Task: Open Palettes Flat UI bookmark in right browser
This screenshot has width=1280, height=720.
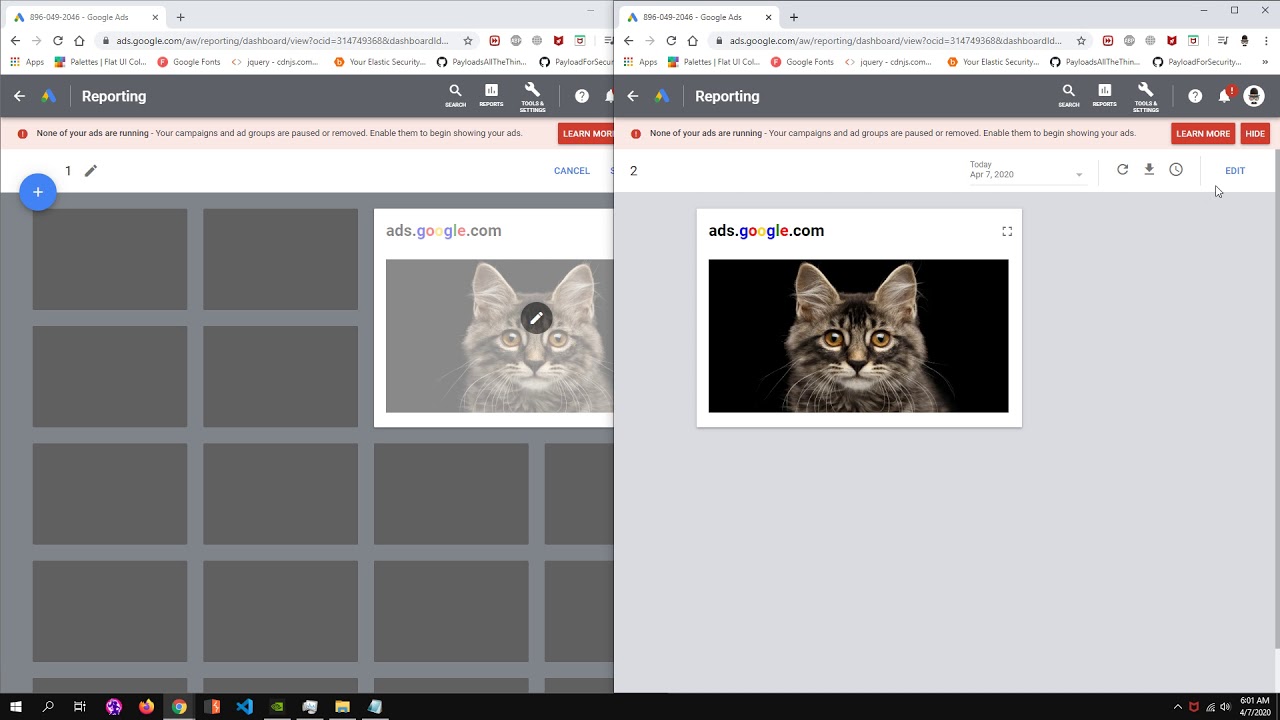Action: [713, 62]
